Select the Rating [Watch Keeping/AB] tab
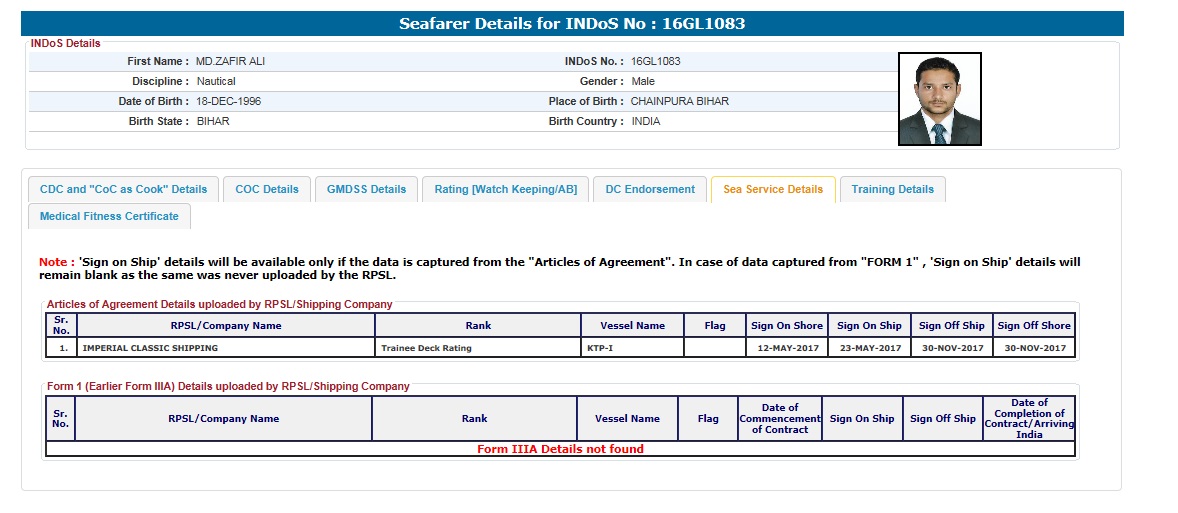Image resolution: width=1178 pixels, height=513 pixels. (505, 189)
